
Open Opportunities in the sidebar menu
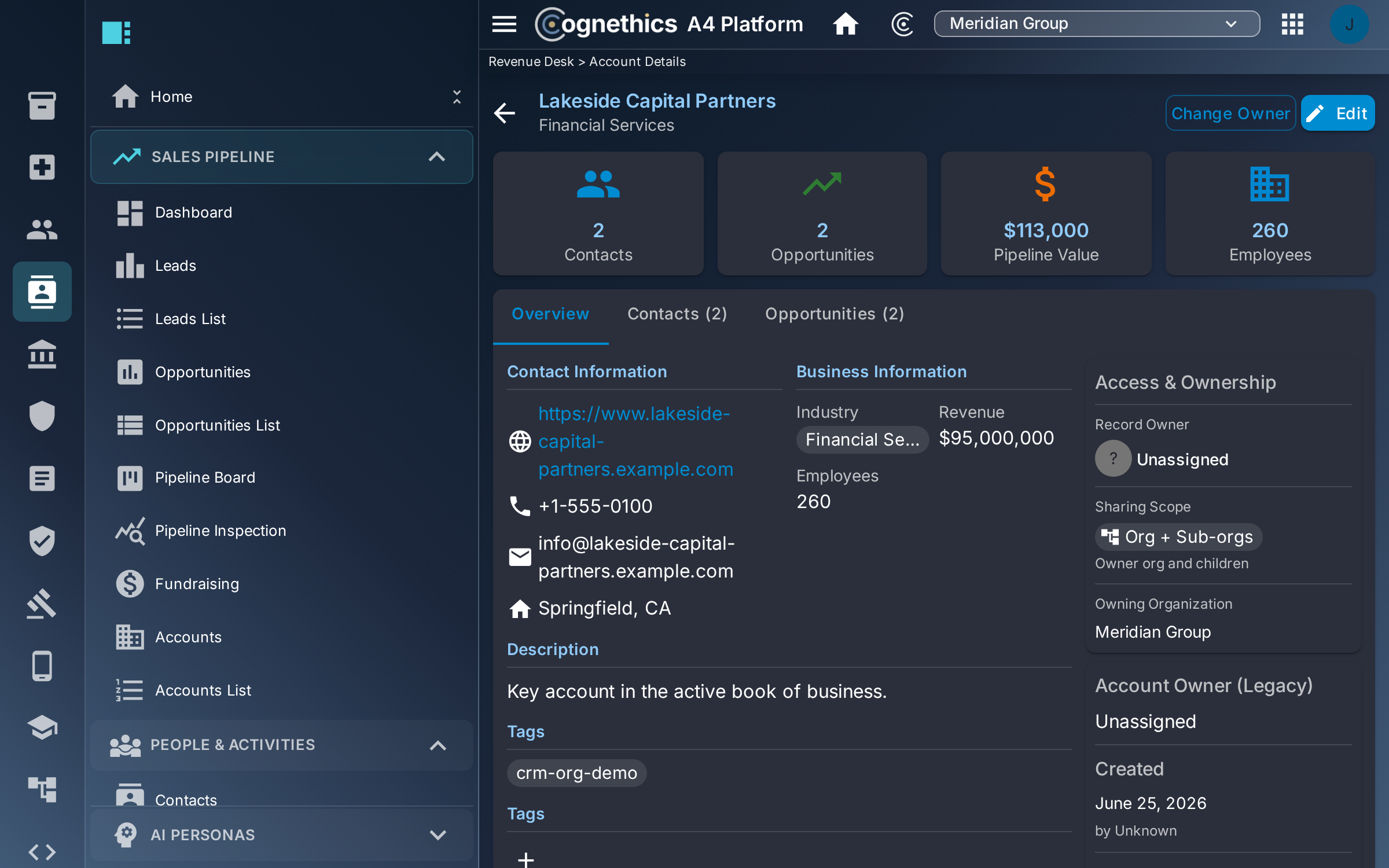281,372
